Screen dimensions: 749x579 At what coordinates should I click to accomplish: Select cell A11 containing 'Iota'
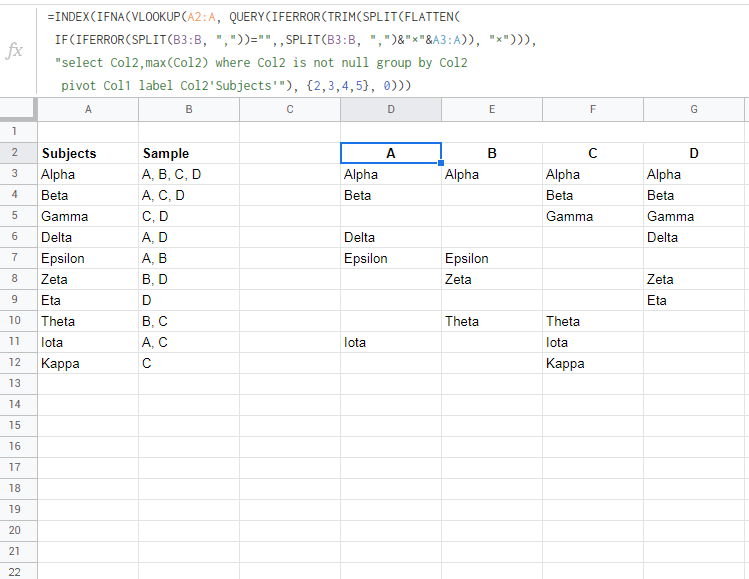[x=88, y=342]
